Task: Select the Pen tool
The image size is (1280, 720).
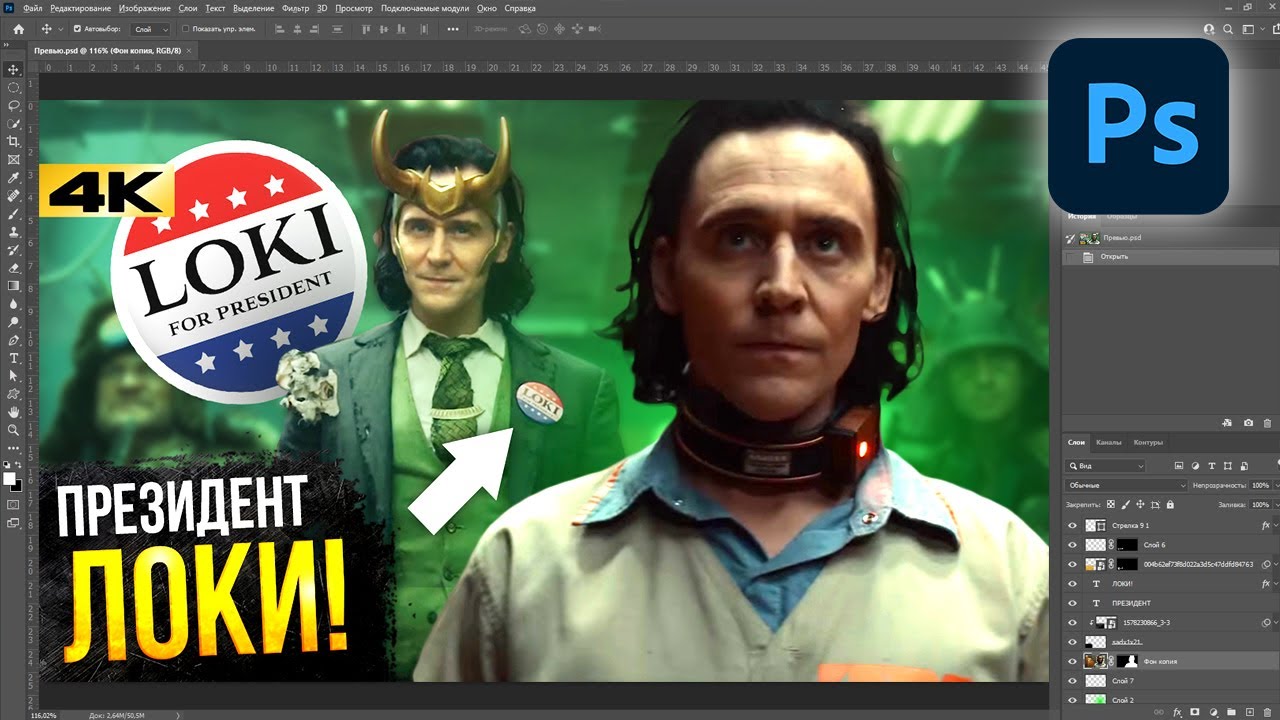Action: click(14, 339)
